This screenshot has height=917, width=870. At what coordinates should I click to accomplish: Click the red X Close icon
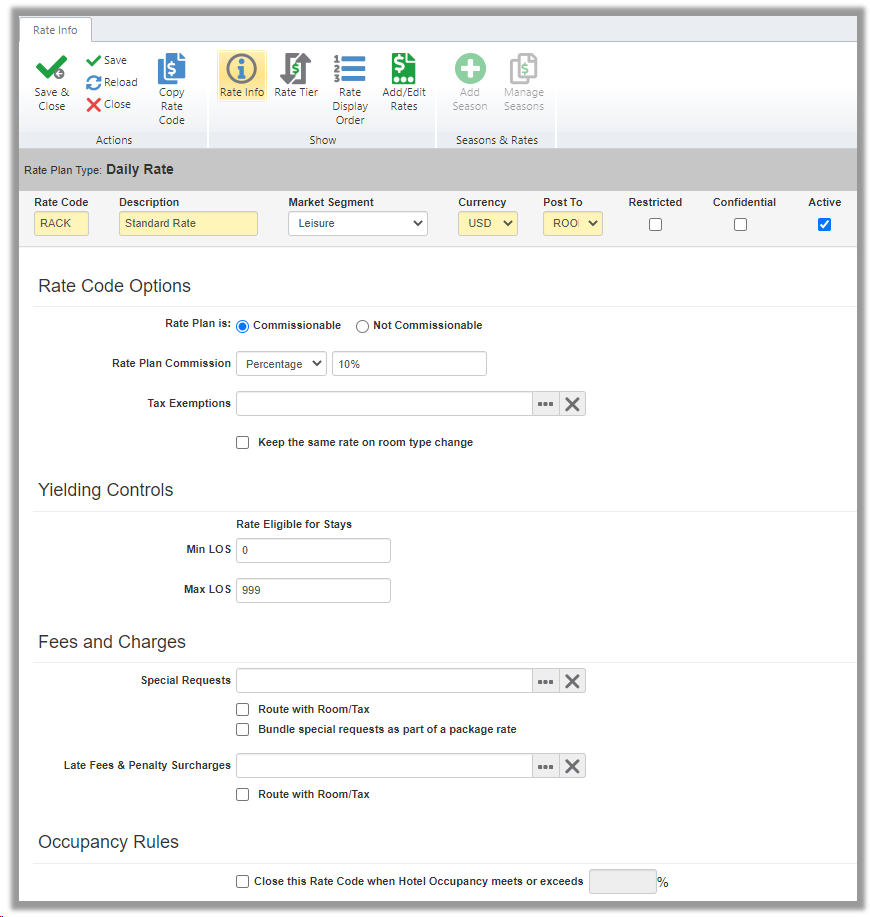(94, 105)
